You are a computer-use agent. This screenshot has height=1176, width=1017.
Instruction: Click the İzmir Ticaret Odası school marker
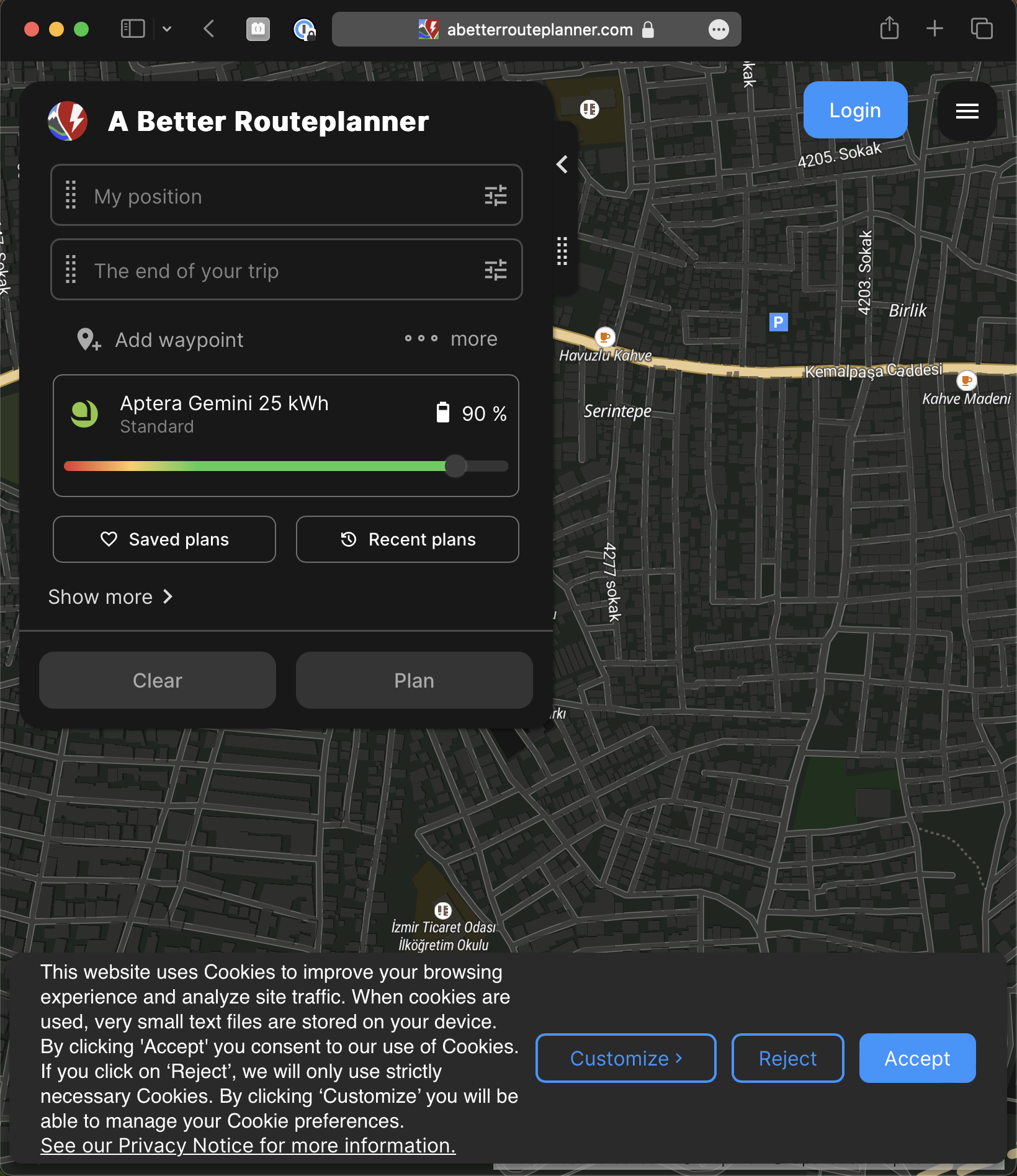(443, 910)
